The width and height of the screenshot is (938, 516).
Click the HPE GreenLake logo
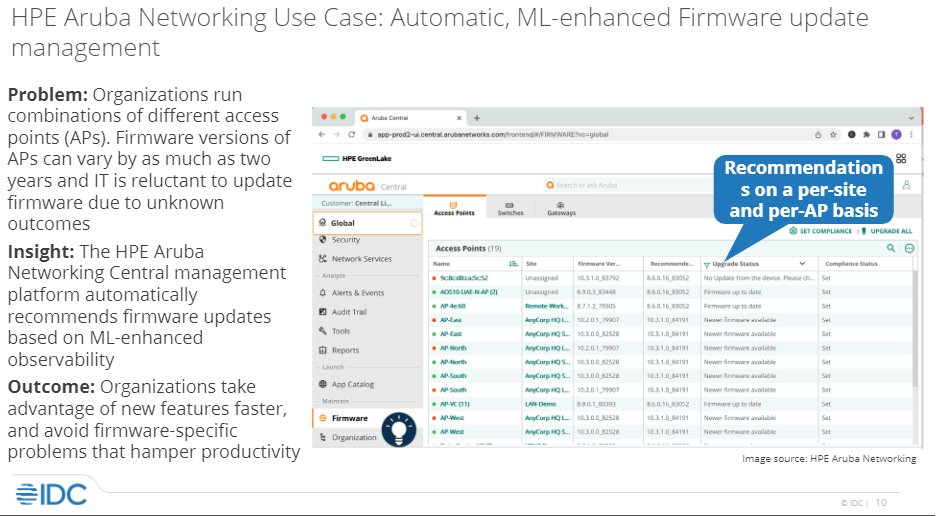click(357, 158)
